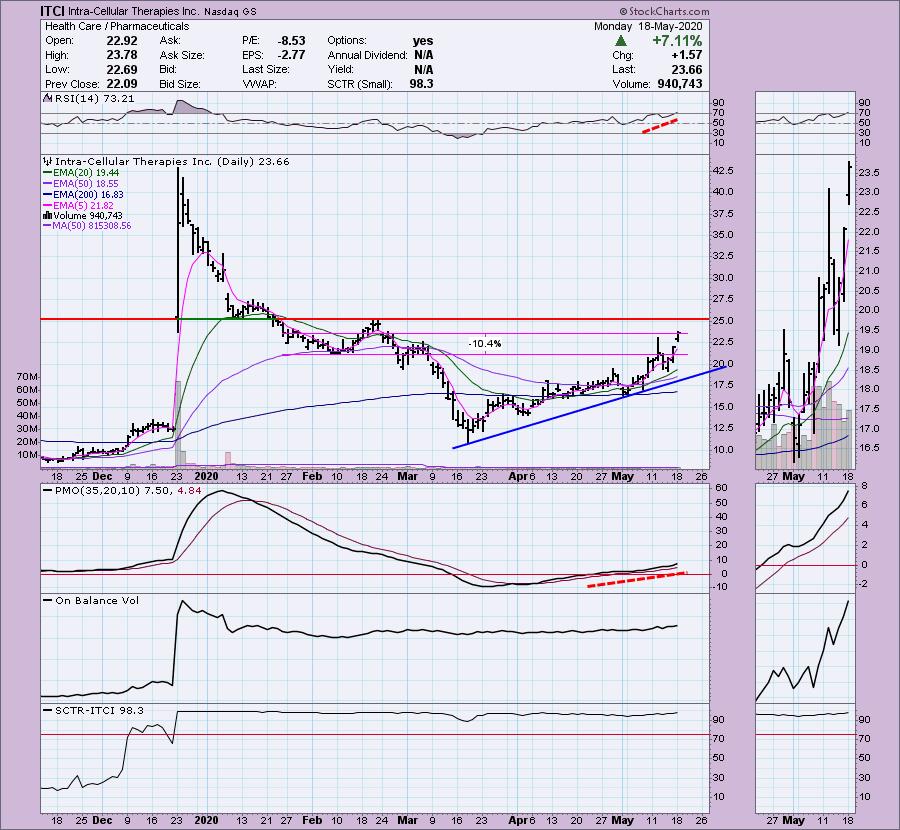Click the EMA(20) 19.44 legend entry
The image size is (900, 830).
pyautogui.click(x=82, y=173)
